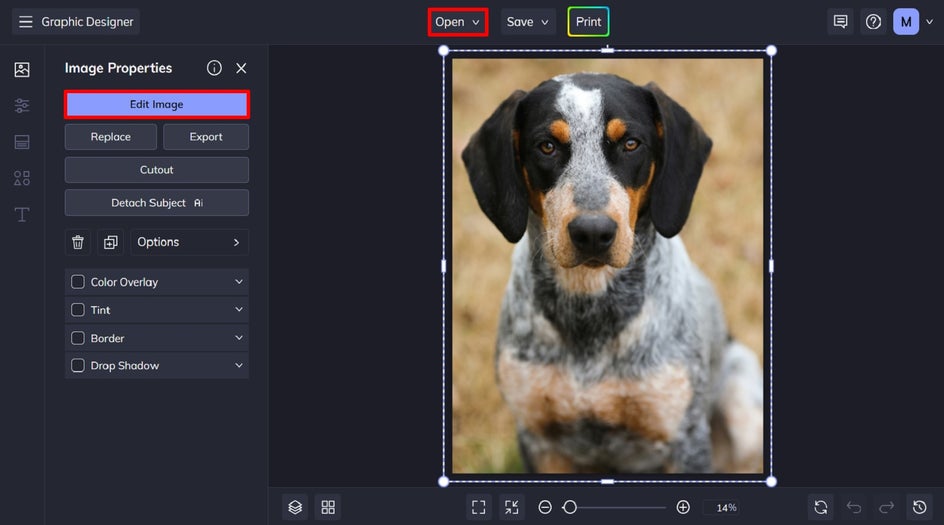This screenshot has height=525, width=944.
Task: Click the zoom in plus icon
Action: point(683,507)
